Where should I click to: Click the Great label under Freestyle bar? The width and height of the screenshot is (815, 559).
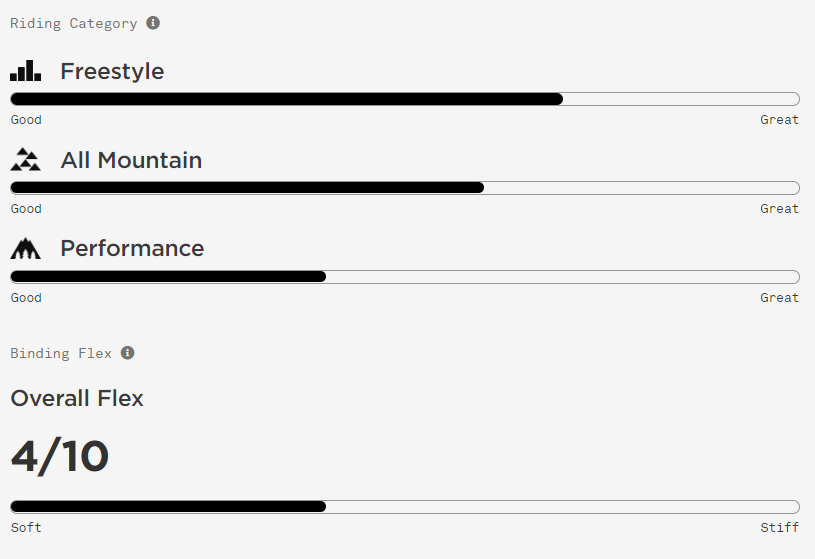779,120
